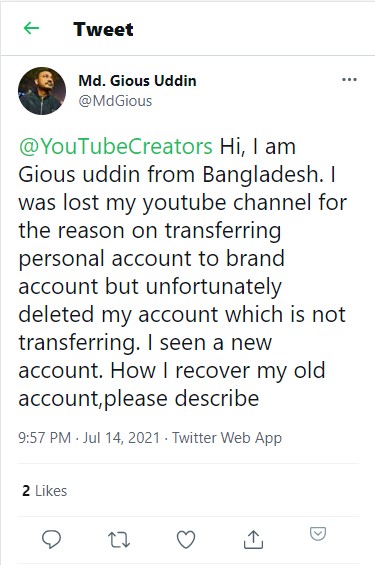Open Md. Gious Uddin's profile picture
Image resolution: width=375 pixels, height=565 pixels.
tap(42, 91)
